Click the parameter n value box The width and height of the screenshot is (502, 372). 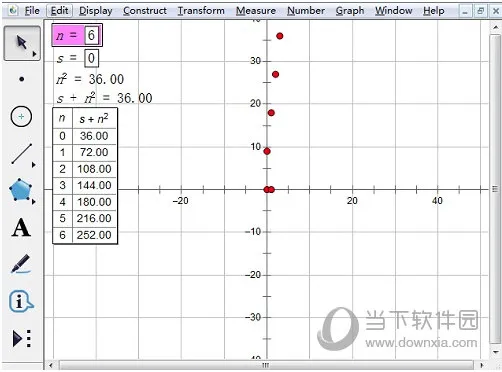point(91,35)
